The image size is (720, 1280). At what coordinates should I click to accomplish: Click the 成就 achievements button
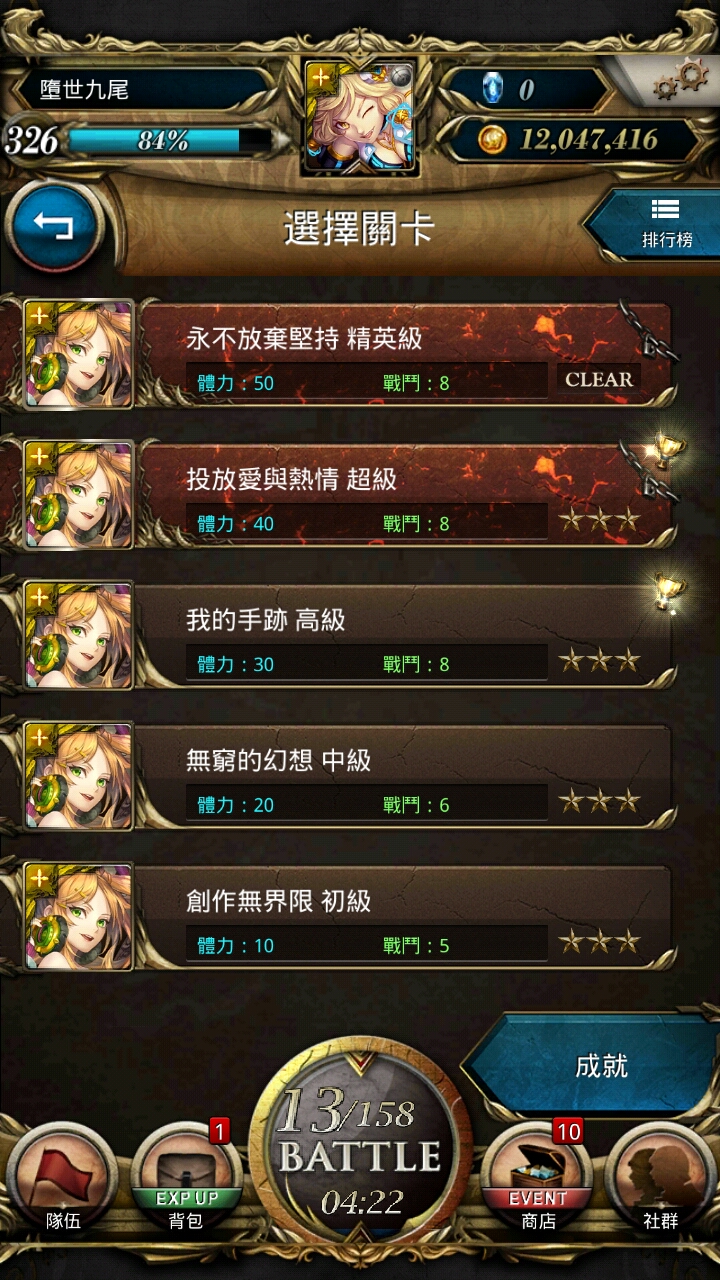tap(598, 1066)
